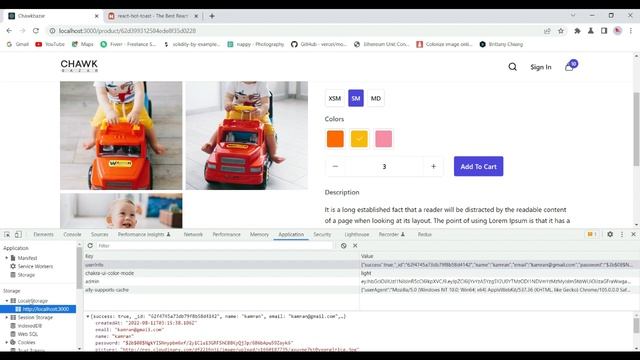Click the DevTools warnings count badge
The image size is (640, 360).
[592, 234]
